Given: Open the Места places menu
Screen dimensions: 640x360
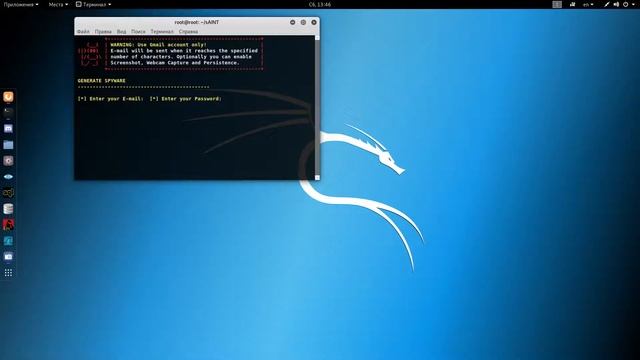Looking at the screenshot, I should click(x=58, y=4).
